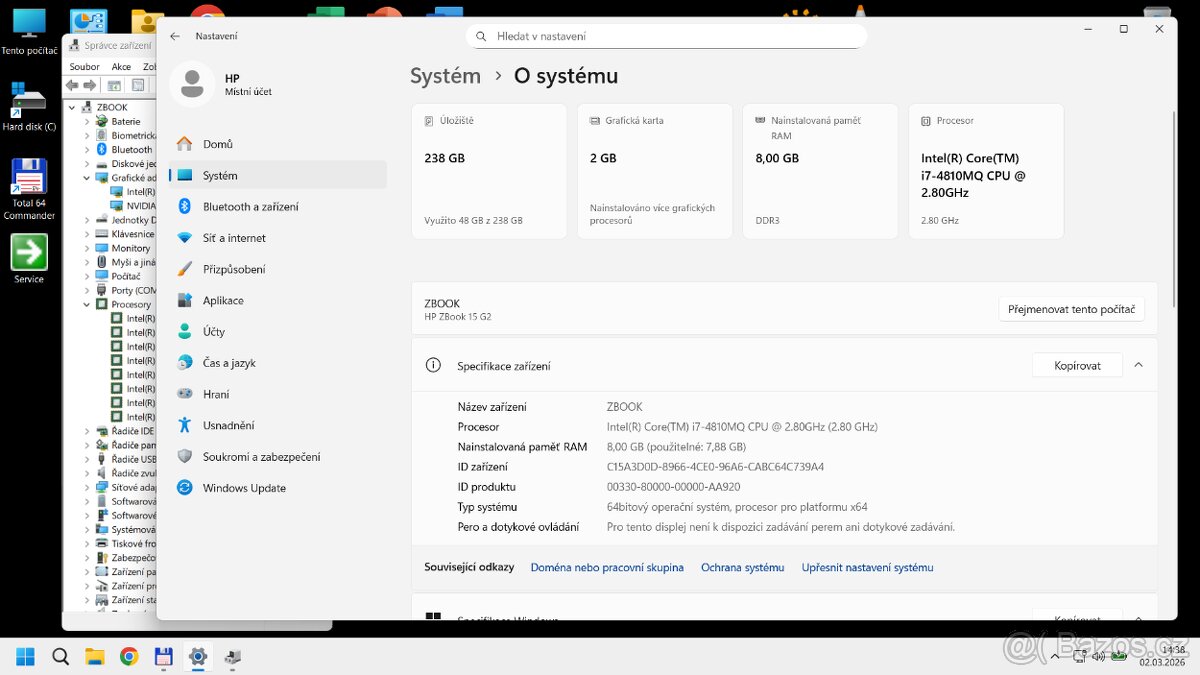Open Total Commander floppy icon on taskbar
The height and width of the screenshot is (675, 1200).
pyautogui.click(x=164, y=657)
